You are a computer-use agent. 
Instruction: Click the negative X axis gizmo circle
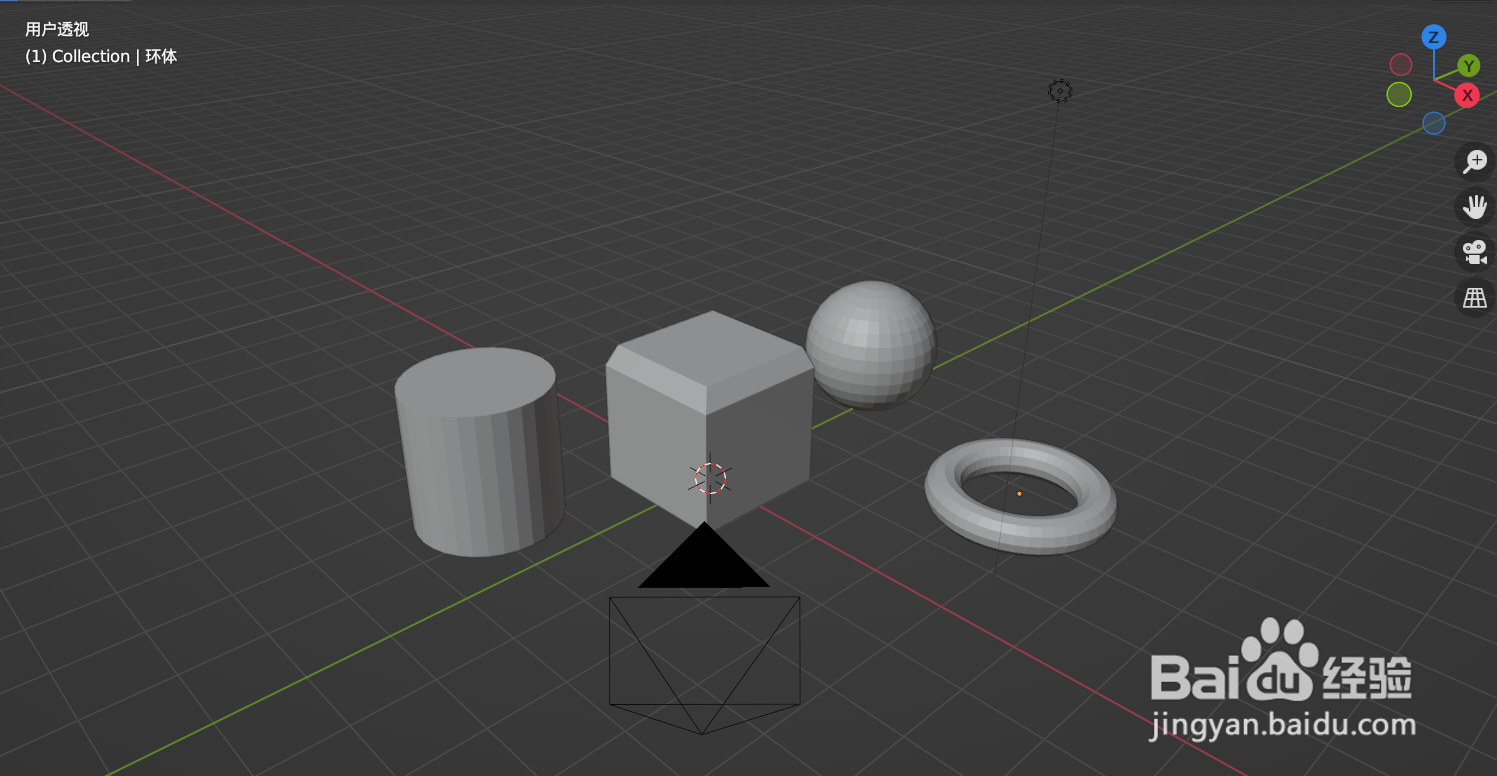[1401, 65]
